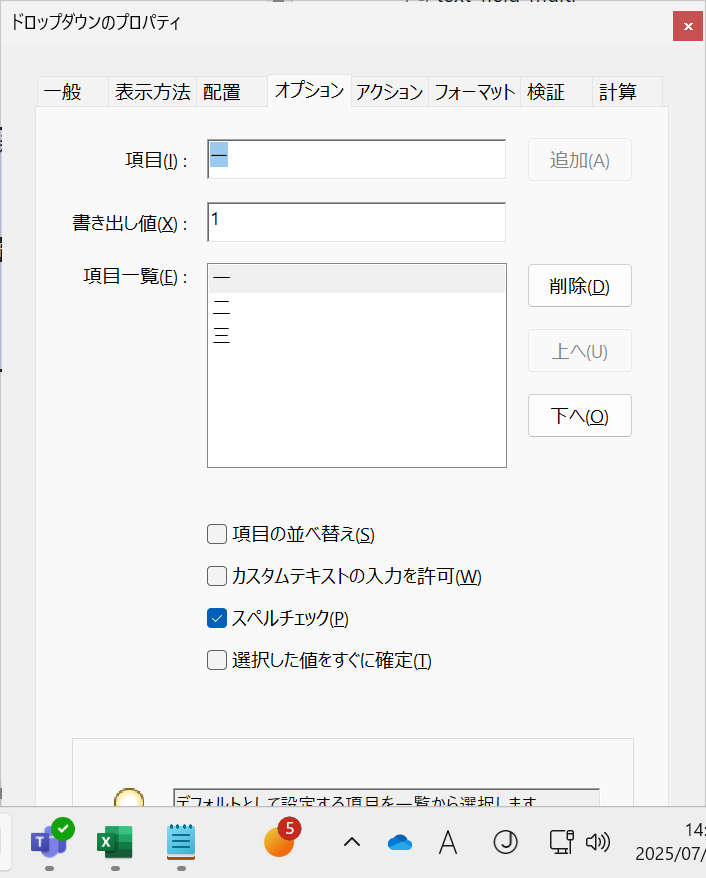The image size is (706, 878).
Task: Open the 計算 tab
Action: (x=627, y=91)
